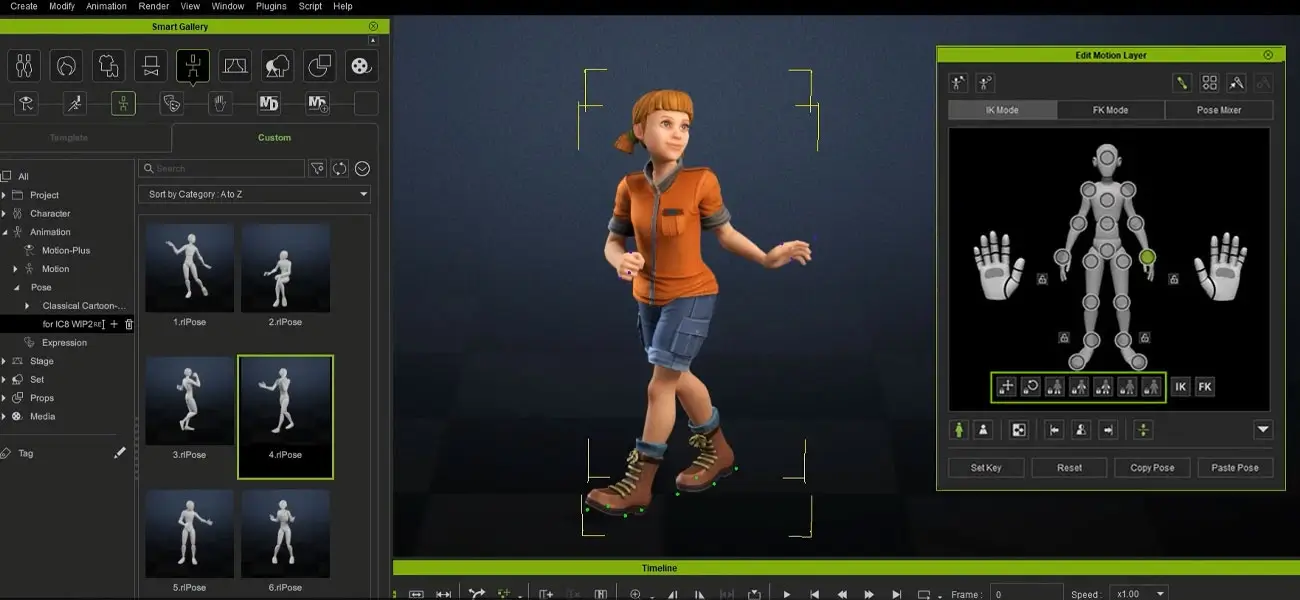
Task: Toggle the left hand lock icon
Action: tap(1173, 279)
